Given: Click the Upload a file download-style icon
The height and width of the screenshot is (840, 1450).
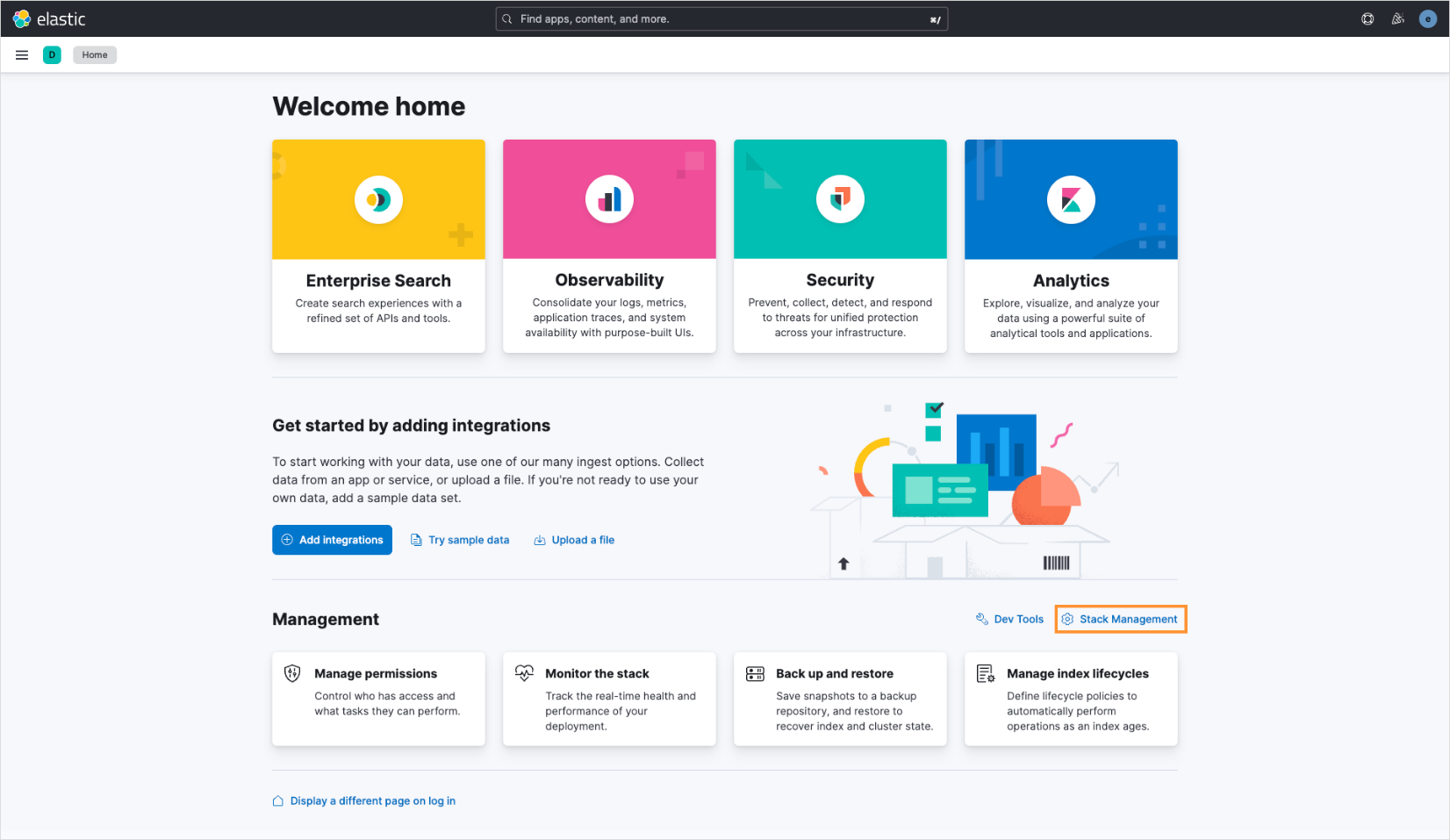Looking at the screenshot, I should pos(539,540).
